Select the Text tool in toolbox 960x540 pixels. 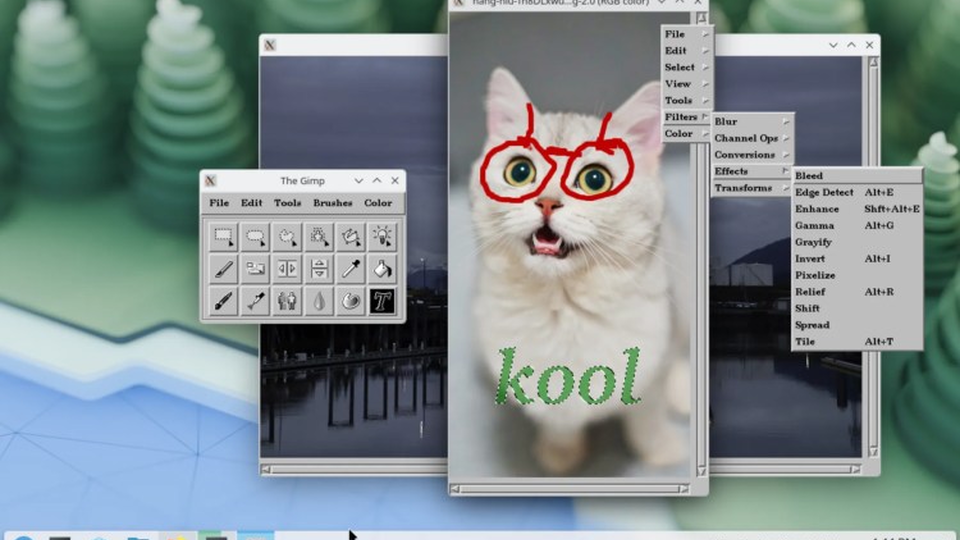pos(383,301)
